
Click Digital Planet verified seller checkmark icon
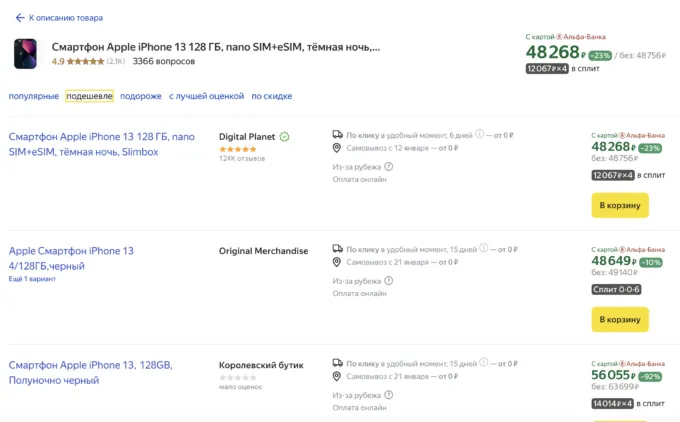coord(285,137)
